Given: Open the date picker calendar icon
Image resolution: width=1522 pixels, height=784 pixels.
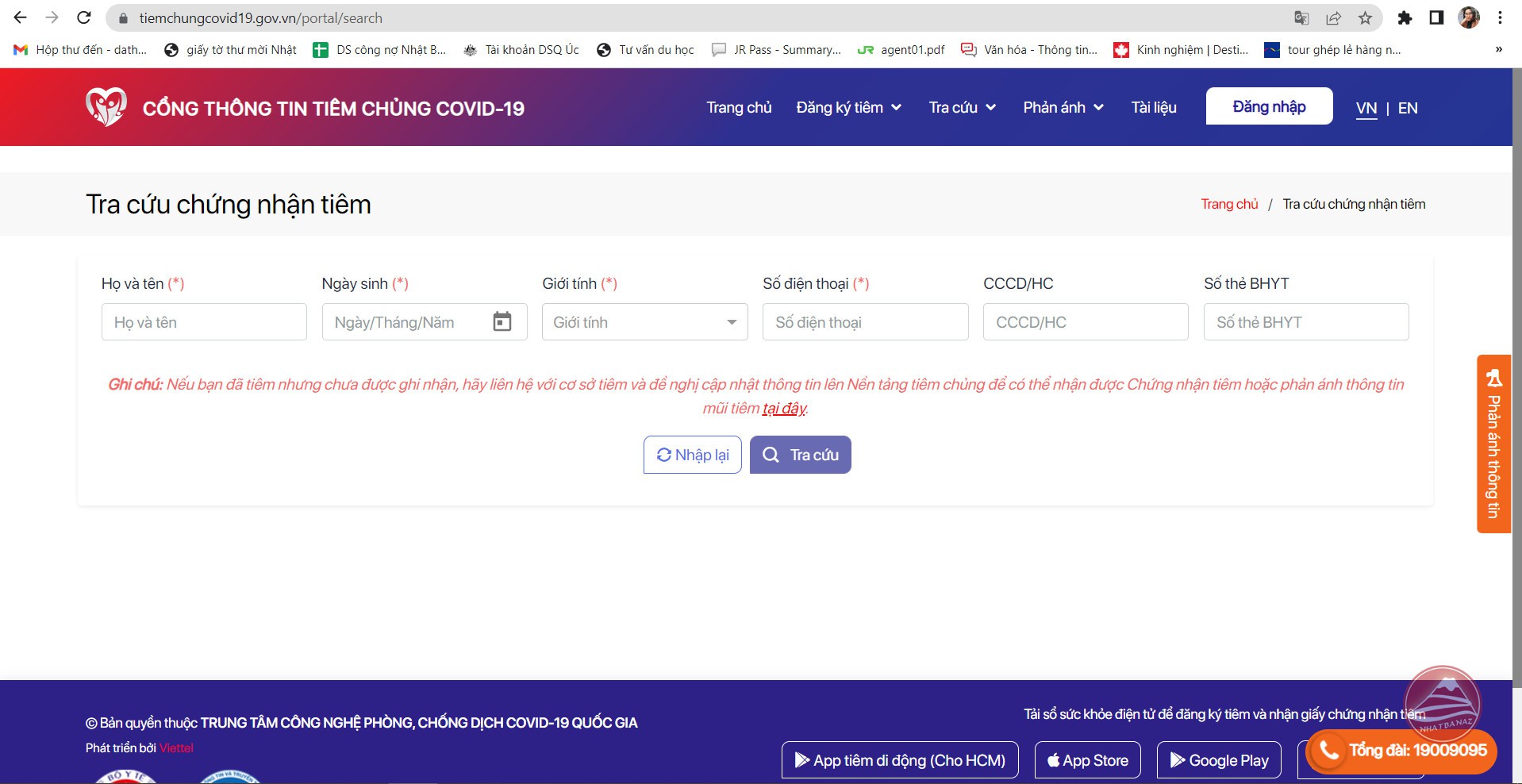Looking at the screenshot, I should (502, 322).
